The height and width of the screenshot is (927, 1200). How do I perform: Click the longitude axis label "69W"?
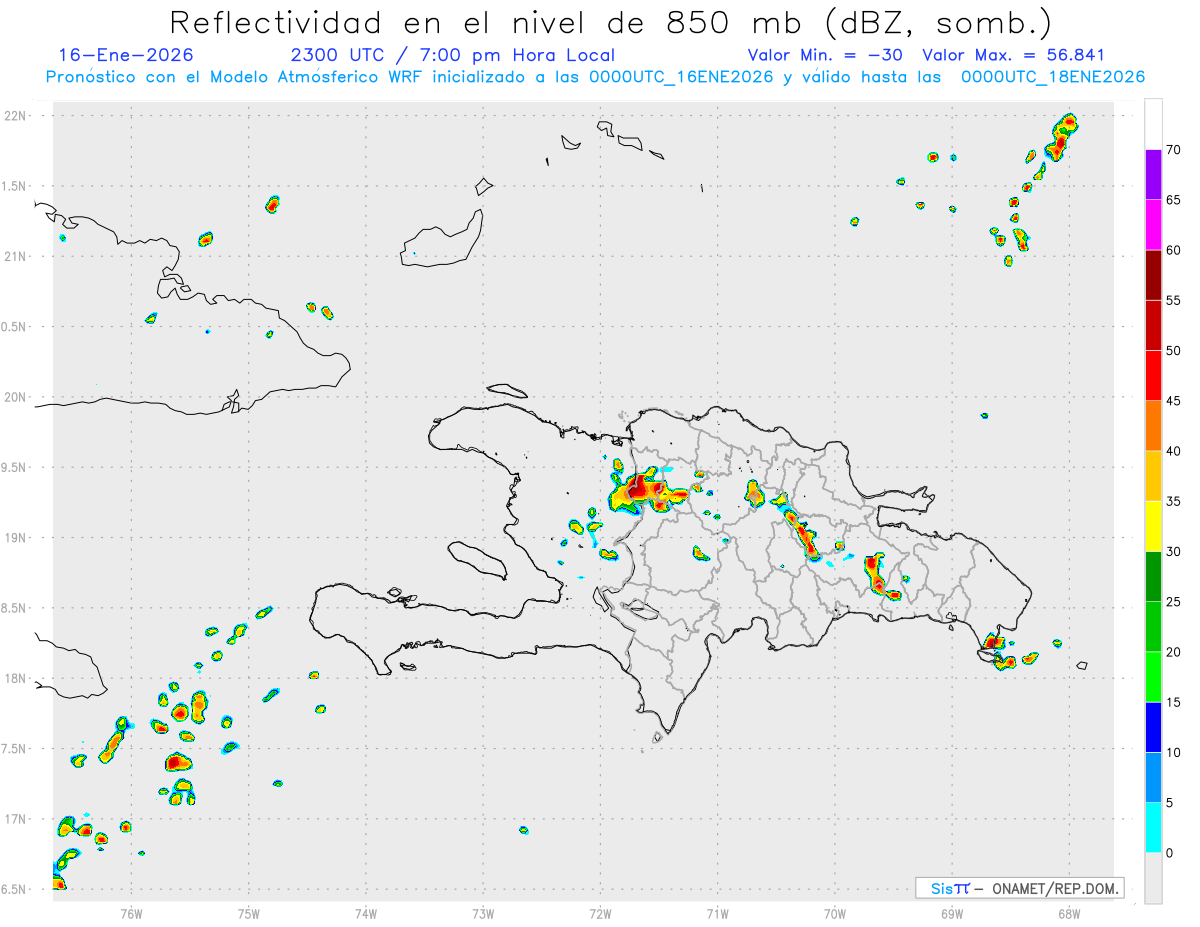[x=952, y=913]
